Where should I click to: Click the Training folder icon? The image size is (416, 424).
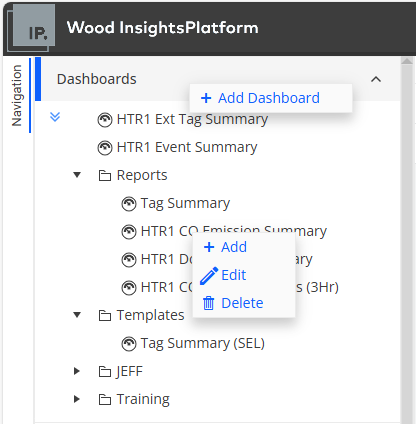click(105, 399)
